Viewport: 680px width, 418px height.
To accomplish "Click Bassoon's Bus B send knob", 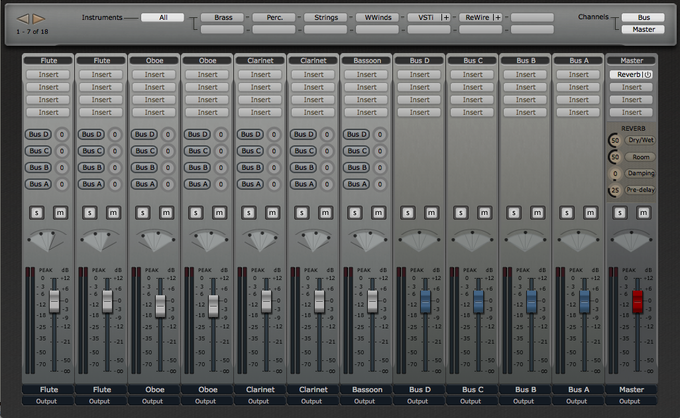I will (x=380, y=167).
